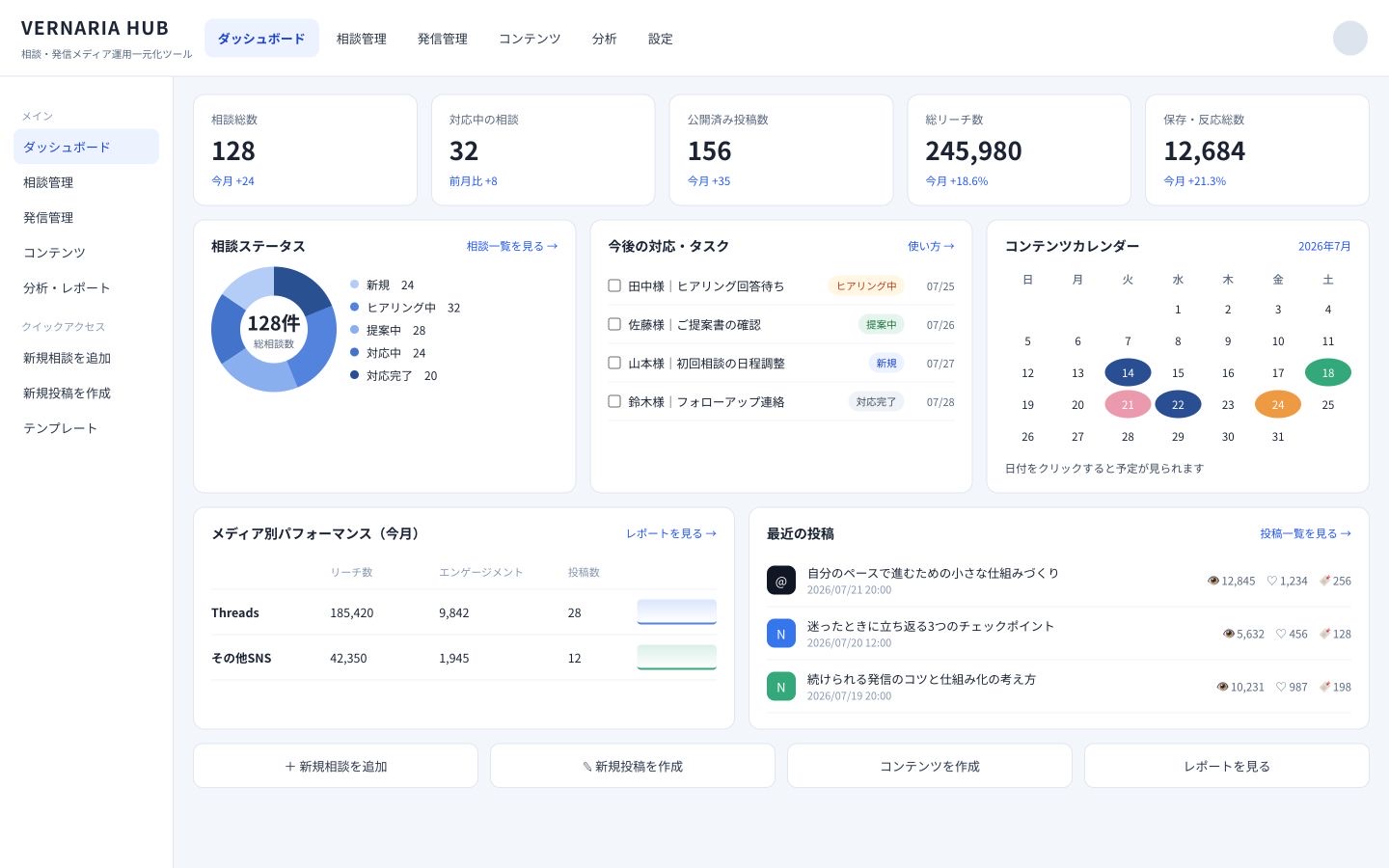
Task: Click the VERNARIA HUB logo
Action: [95, 28]
